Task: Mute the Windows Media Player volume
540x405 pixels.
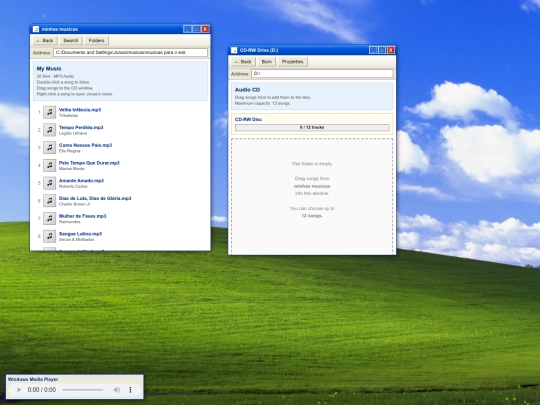Action: point(117,390)
